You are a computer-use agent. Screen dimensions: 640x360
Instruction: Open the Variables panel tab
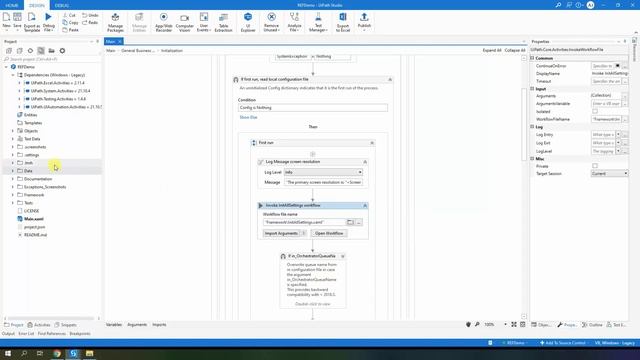[114, 324]
